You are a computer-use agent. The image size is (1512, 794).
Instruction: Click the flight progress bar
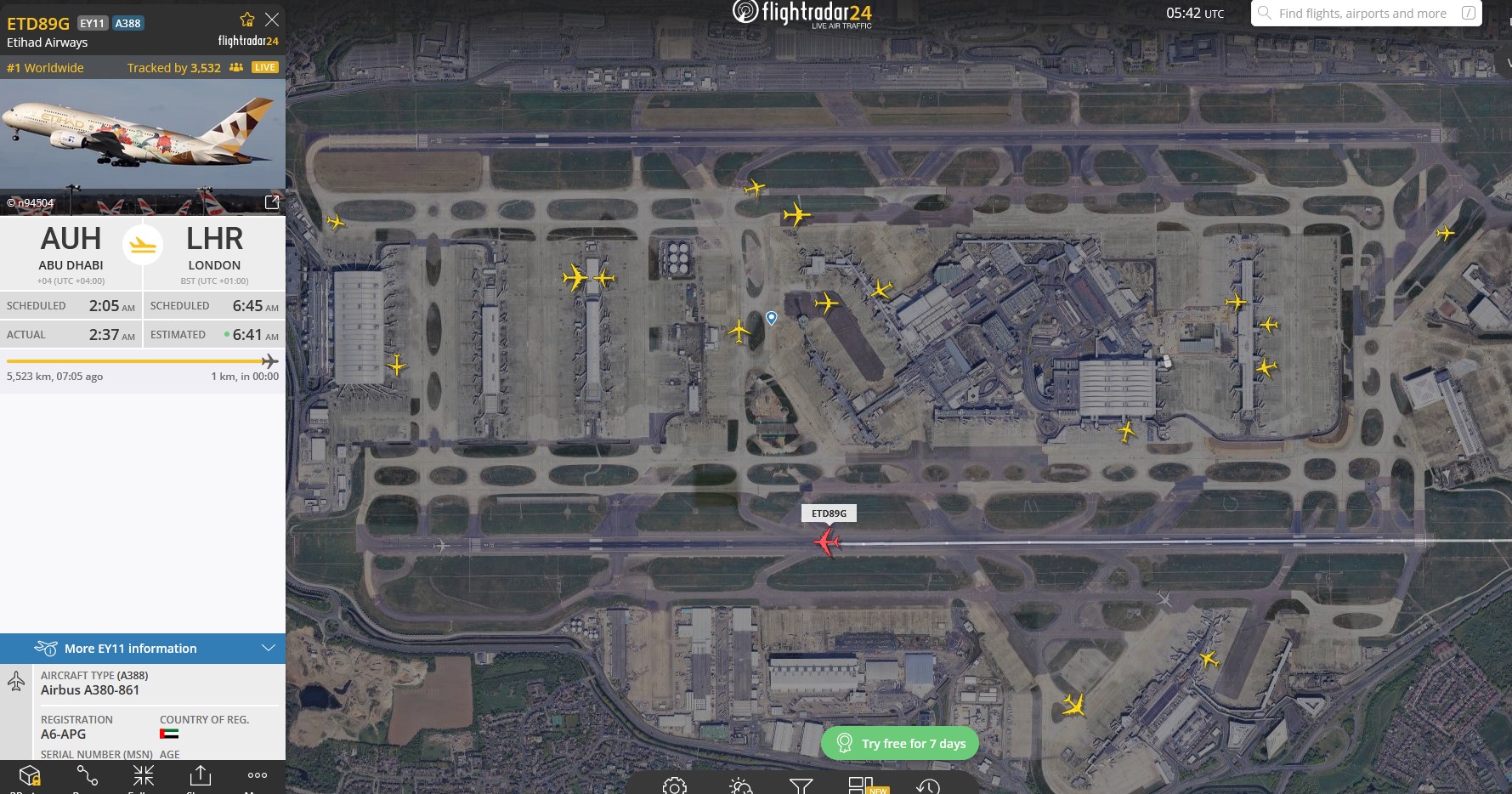143,361
